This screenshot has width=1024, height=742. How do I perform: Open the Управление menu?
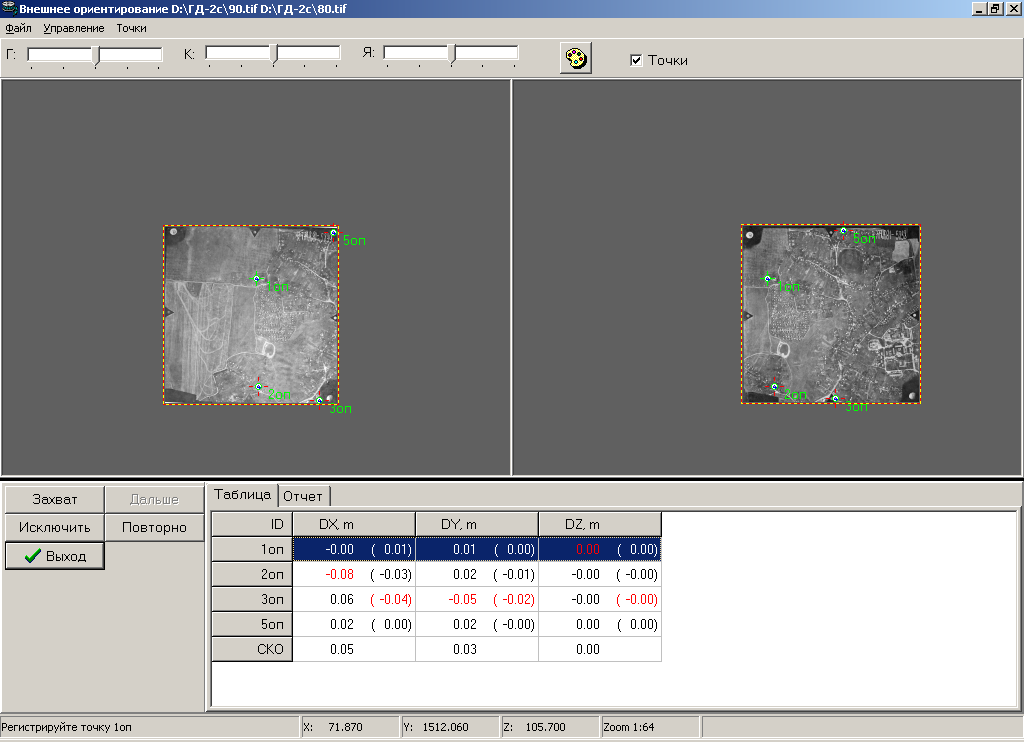point(73,28)
